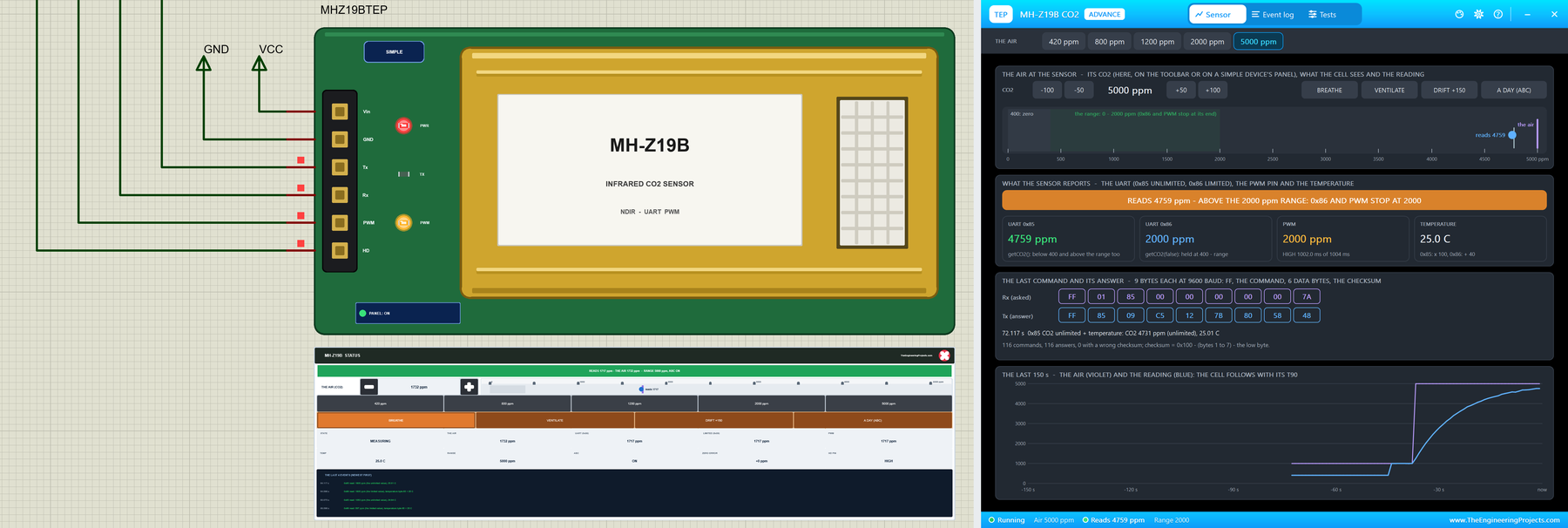
Task: Click the orange 'READS 4759 ppm' warning banner
Action: (1274, 200)
